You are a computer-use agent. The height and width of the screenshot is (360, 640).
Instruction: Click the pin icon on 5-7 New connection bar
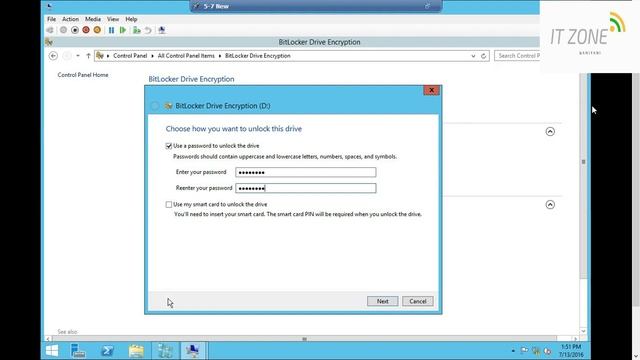coord(196,6)
